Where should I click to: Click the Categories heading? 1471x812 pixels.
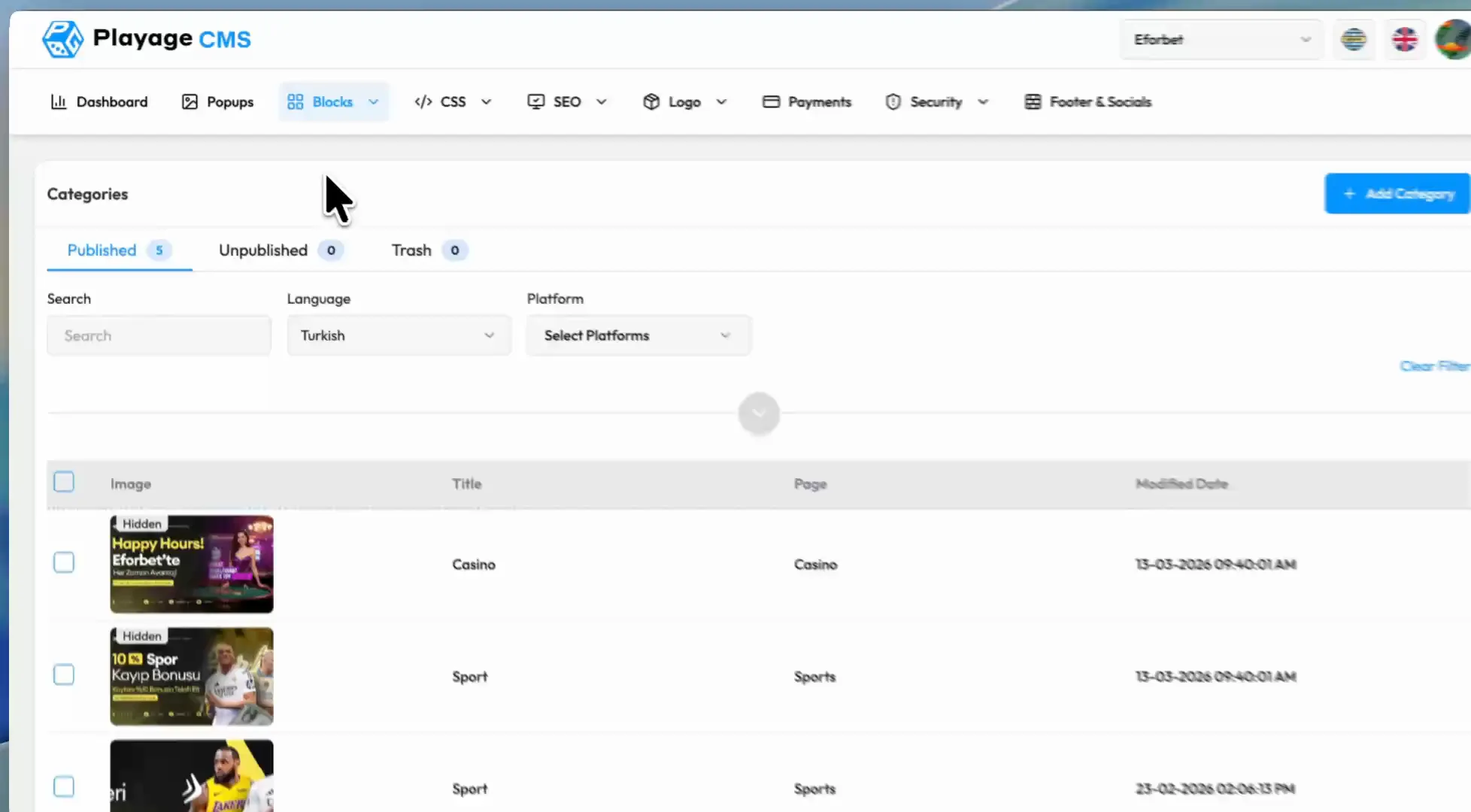[87, 194]
